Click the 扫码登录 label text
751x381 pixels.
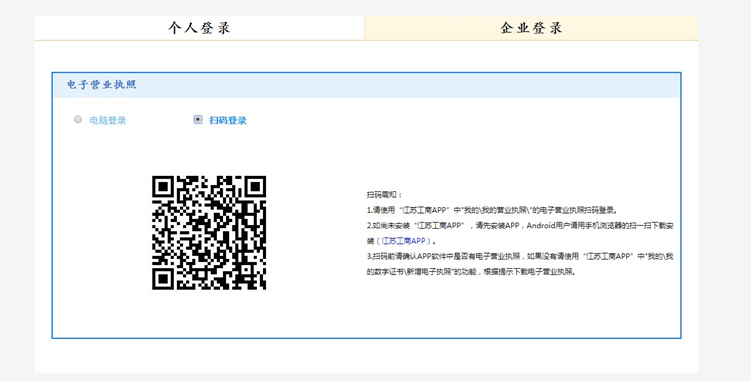(x=228, y=120)
